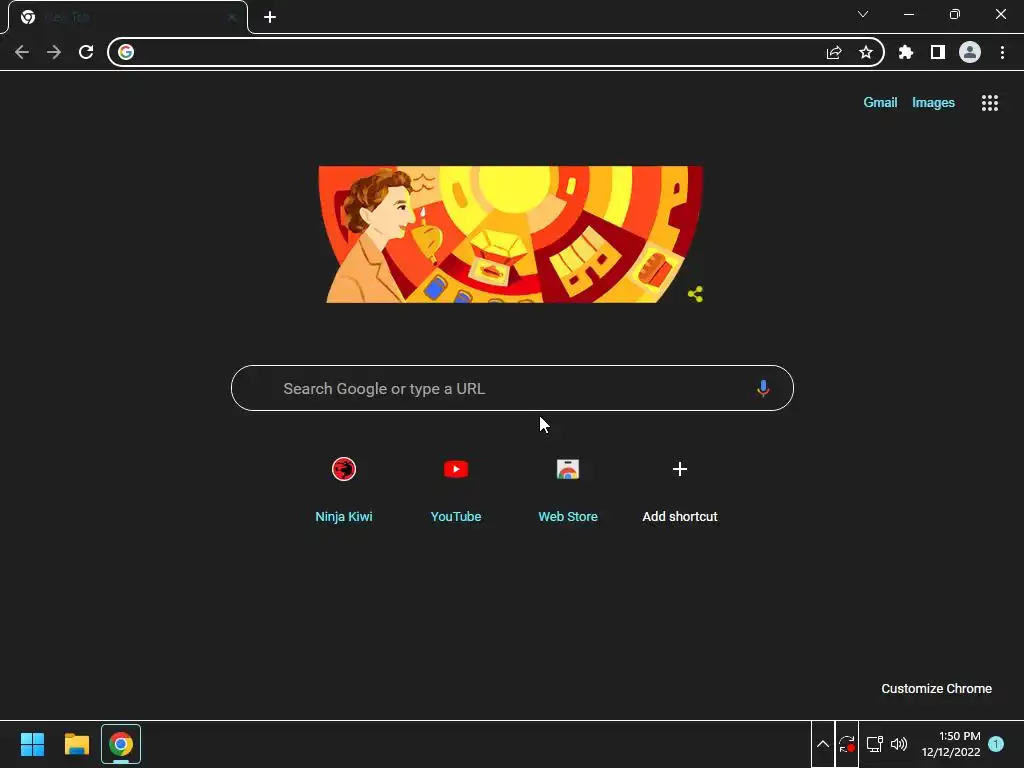
Task: Open File Explorer from taskbar
Action: click(77, 744)
